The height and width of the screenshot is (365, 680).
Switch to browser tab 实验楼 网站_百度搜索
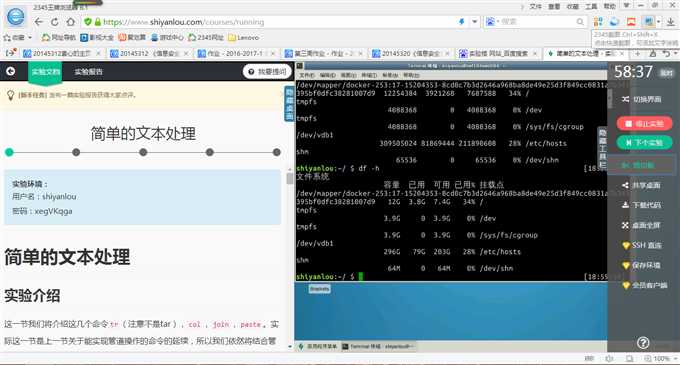(497, 53)
